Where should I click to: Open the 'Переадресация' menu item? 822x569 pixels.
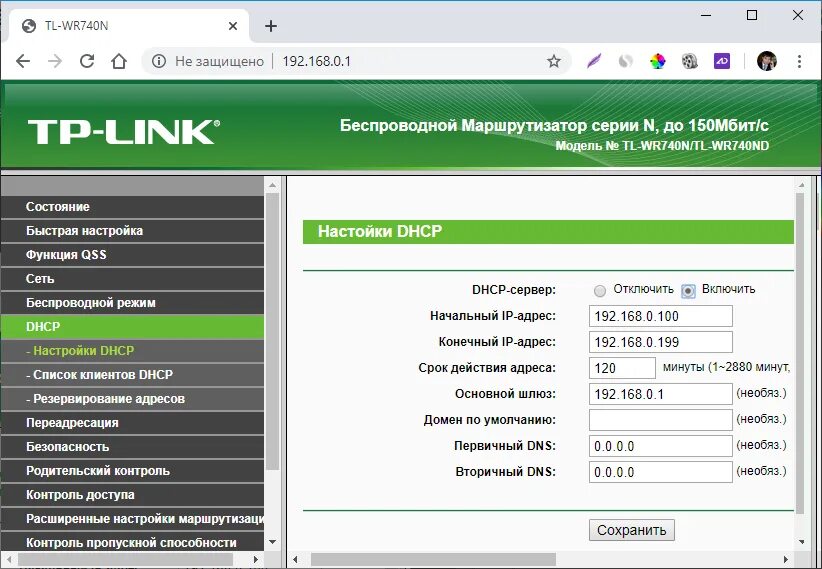pyautogui.click(x=132, y=423)
